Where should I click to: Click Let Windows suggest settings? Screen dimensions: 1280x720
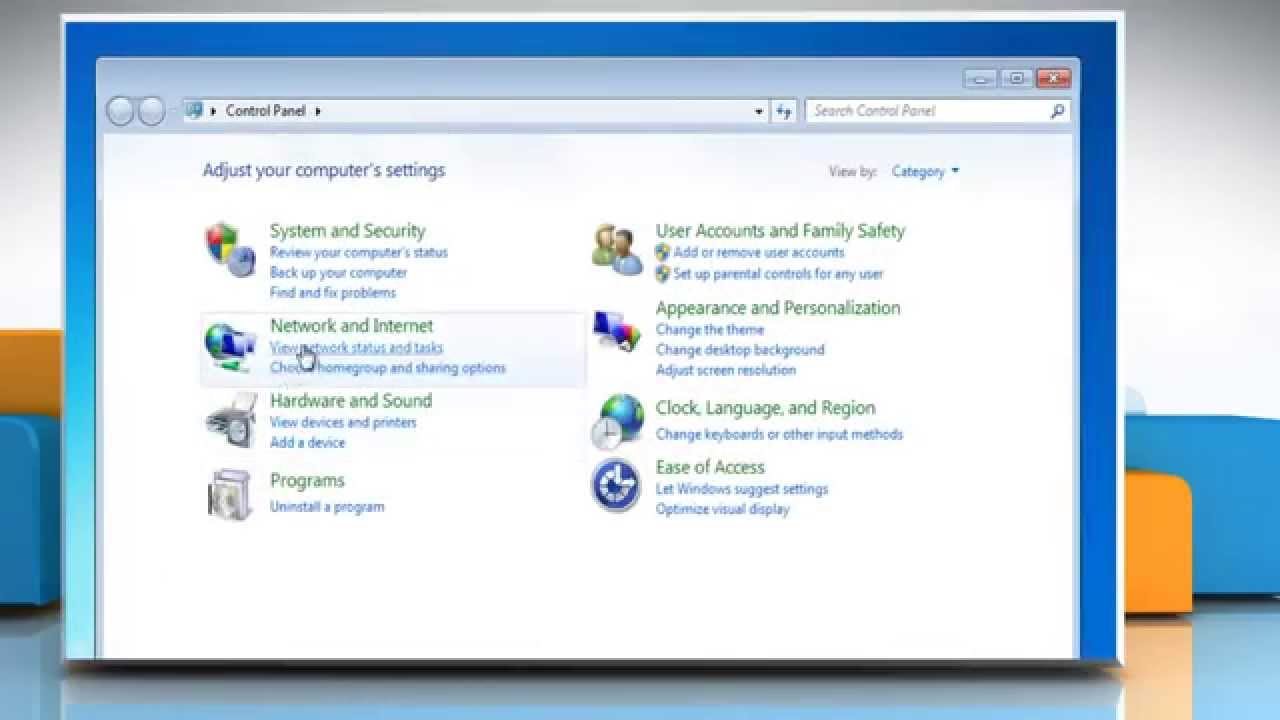[742, 489]
